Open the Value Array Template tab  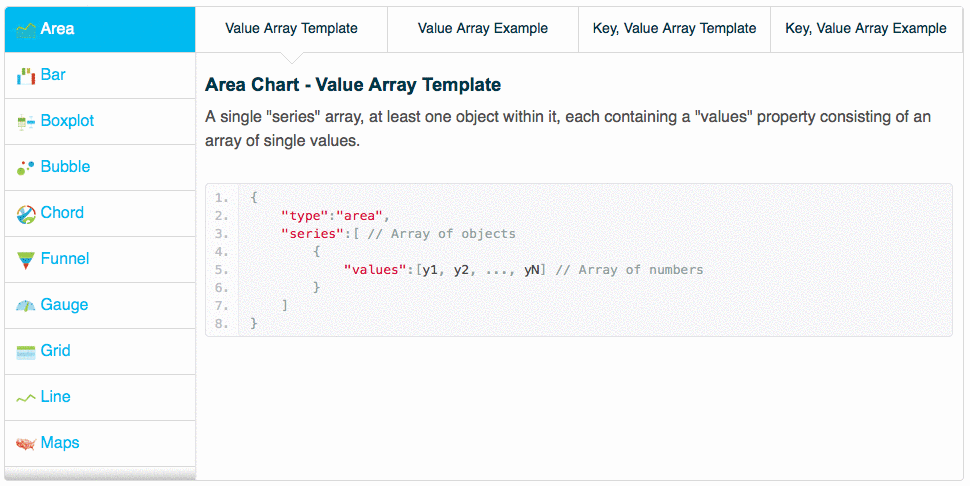click(x=291, y=29)
